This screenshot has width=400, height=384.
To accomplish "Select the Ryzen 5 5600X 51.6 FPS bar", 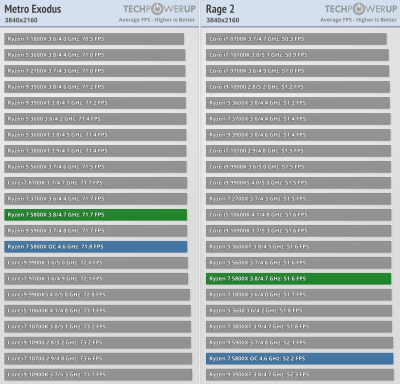I will [x=298, y=263].
